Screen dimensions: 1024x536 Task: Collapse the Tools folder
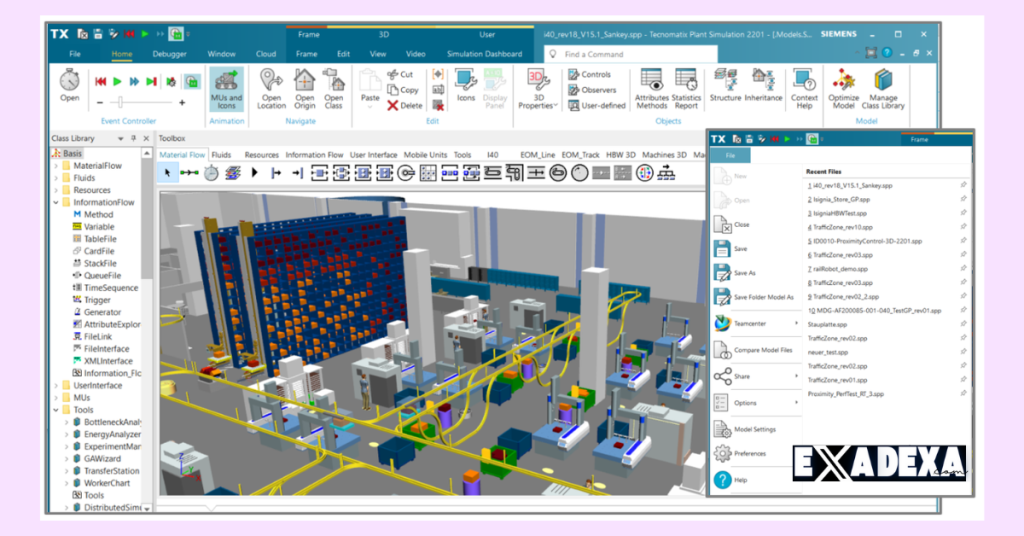56,410
